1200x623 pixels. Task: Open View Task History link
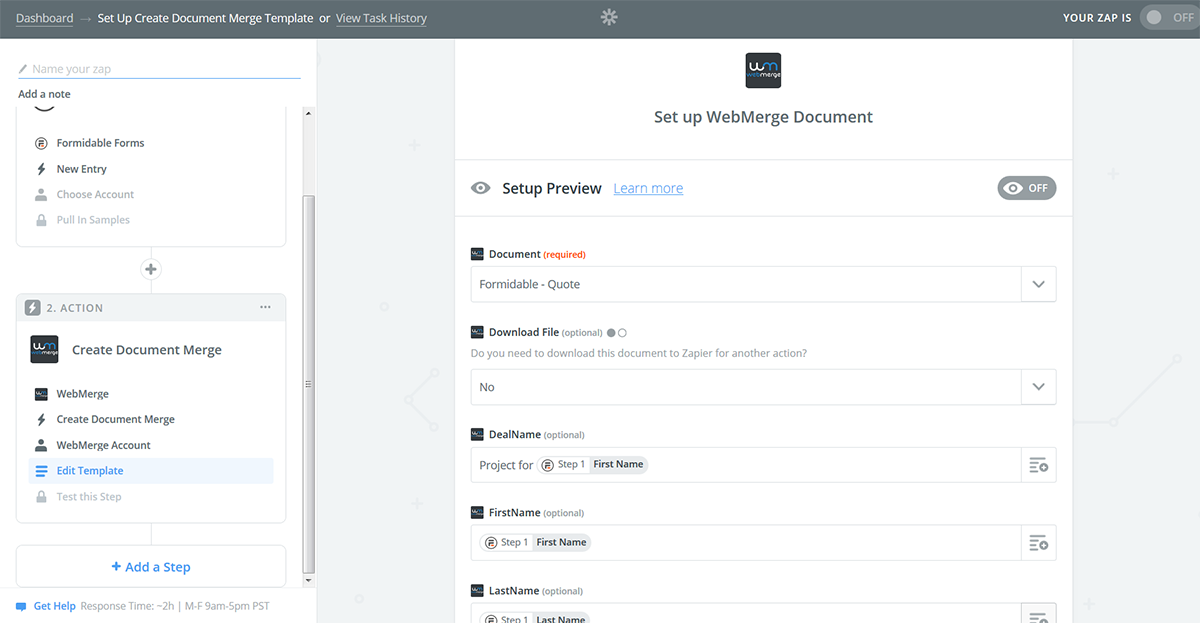click(381, 18)
